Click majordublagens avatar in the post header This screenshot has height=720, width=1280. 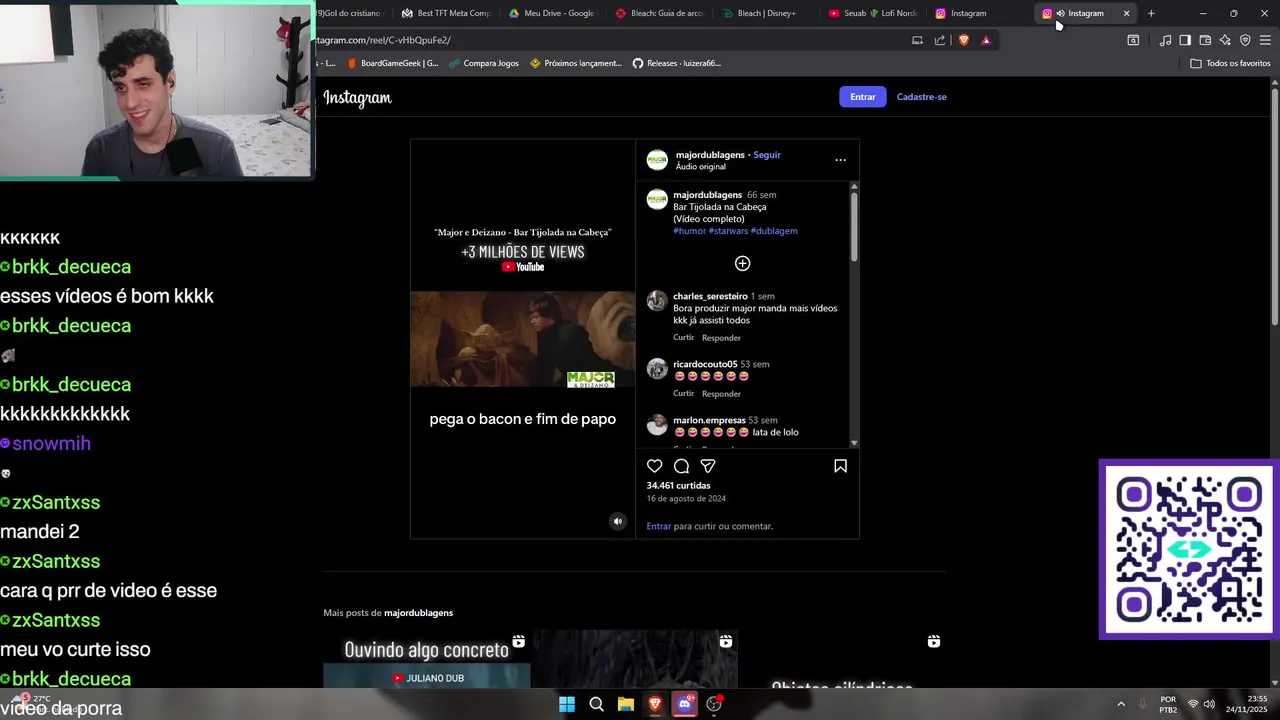(x=657, y=160)
